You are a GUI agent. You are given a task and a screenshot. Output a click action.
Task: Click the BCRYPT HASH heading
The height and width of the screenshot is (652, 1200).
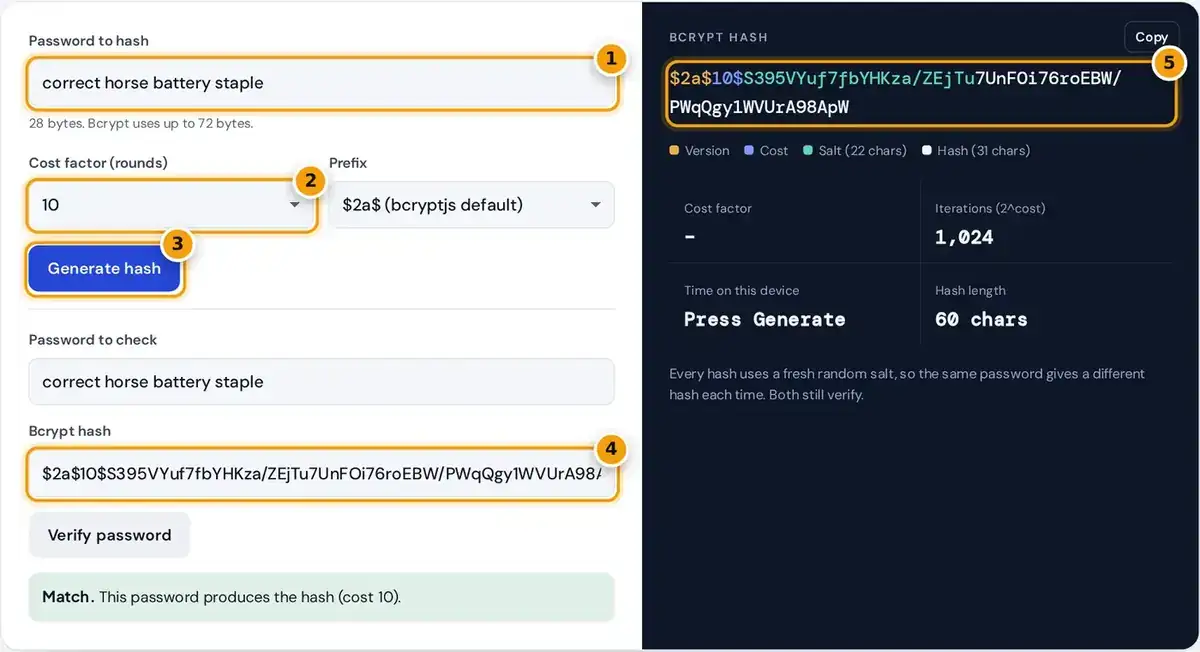(x=718, y=37)
